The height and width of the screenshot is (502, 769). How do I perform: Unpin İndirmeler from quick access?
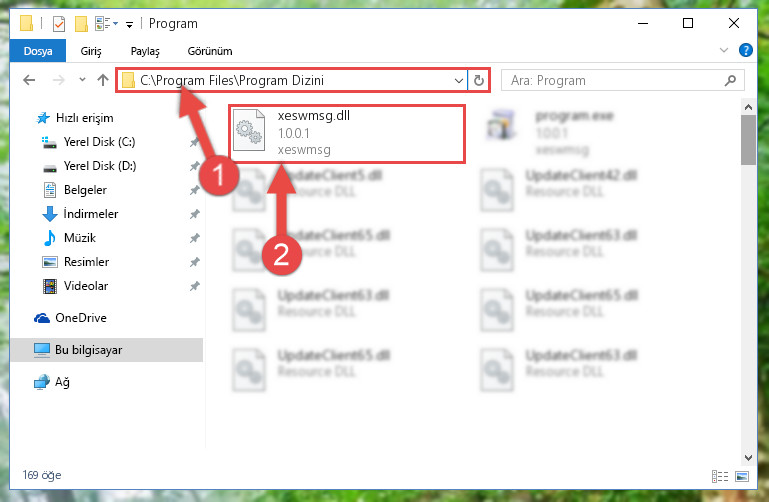click(x=195, y=214)
